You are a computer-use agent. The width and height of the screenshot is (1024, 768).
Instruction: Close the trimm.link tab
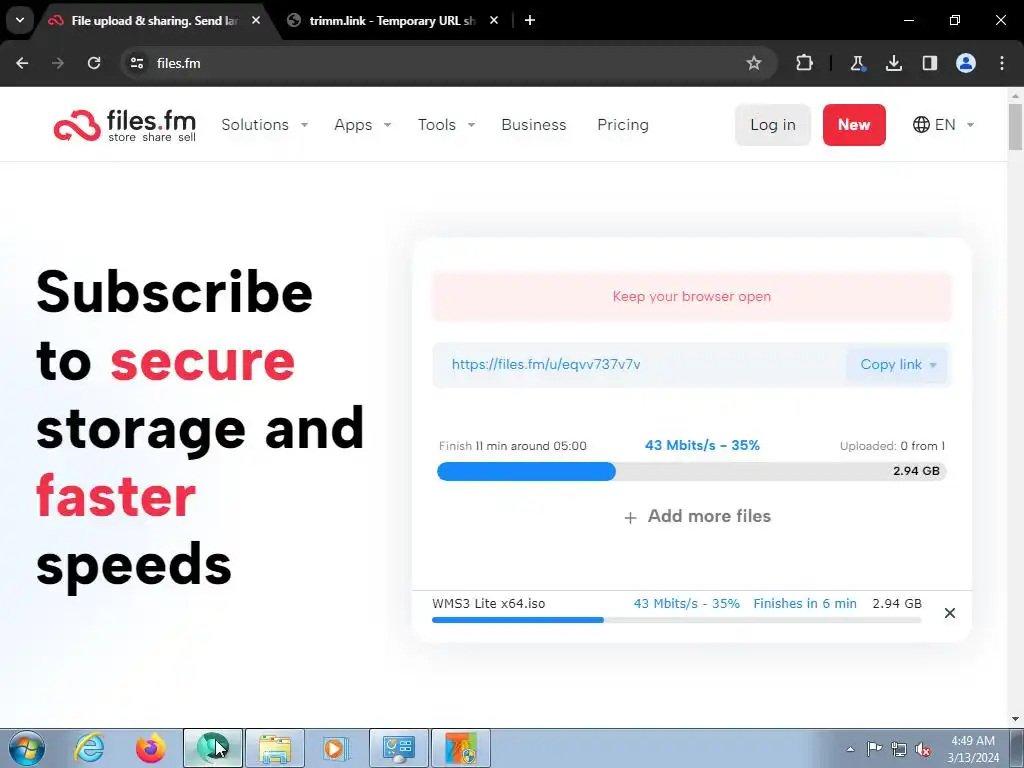point(494,20)
